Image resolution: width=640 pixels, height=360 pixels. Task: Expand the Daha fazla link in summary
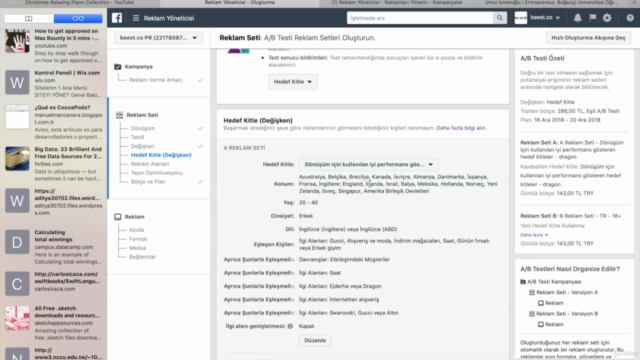coord(534,235)
